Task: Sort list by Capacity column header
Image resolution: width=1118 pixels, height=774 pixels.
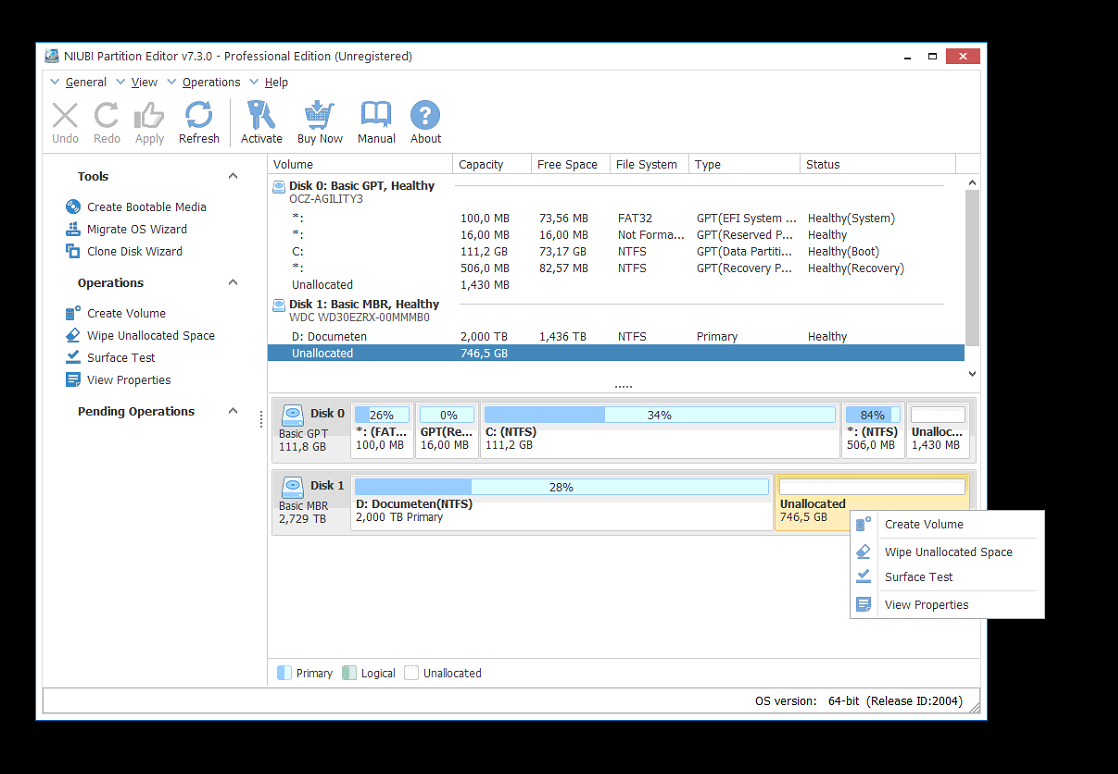Action: pos(481,164)
